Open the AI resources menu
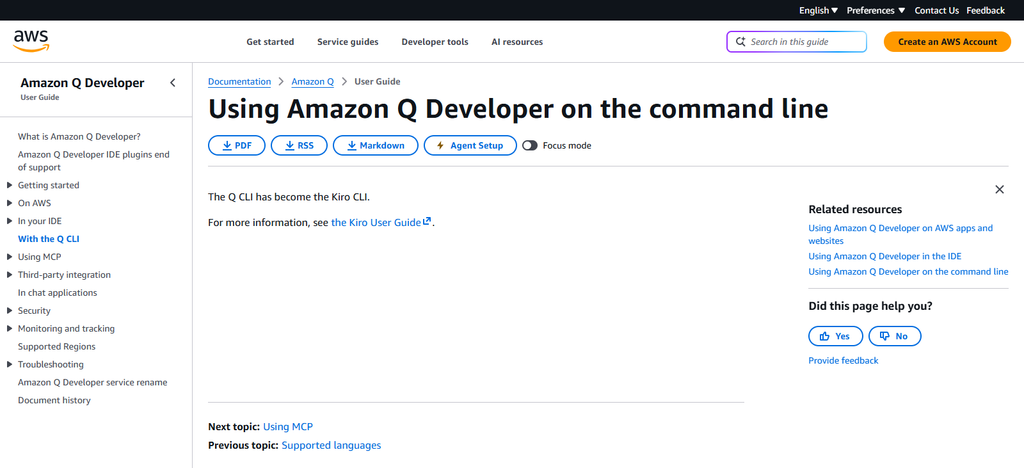Image resolution: width=1024 pixels, height=468 pixels. [517, 42]
